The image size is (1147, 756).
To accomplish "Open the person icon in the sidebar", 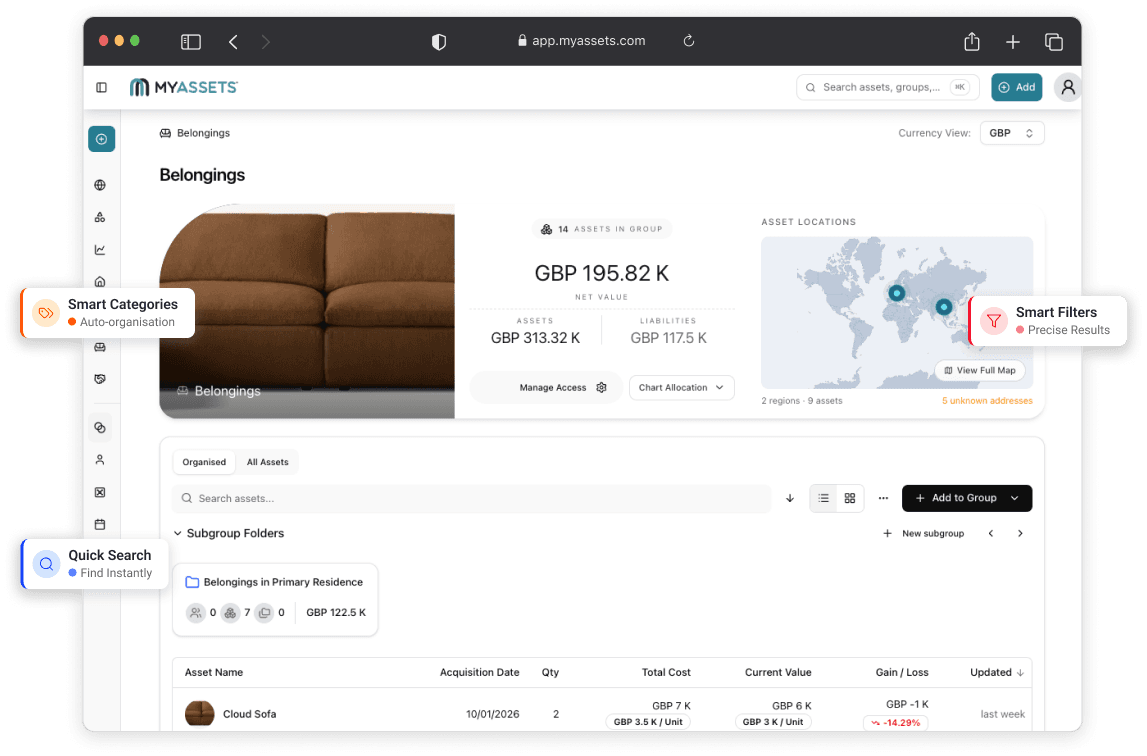I will pyautogui.click(x=100, y=460).
